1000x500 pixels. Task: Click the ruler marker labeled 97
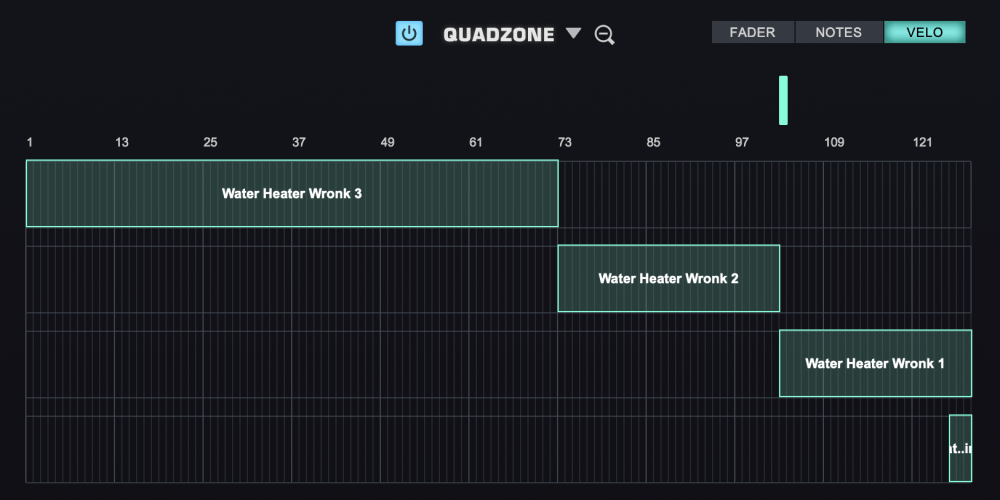coord(742,142)
